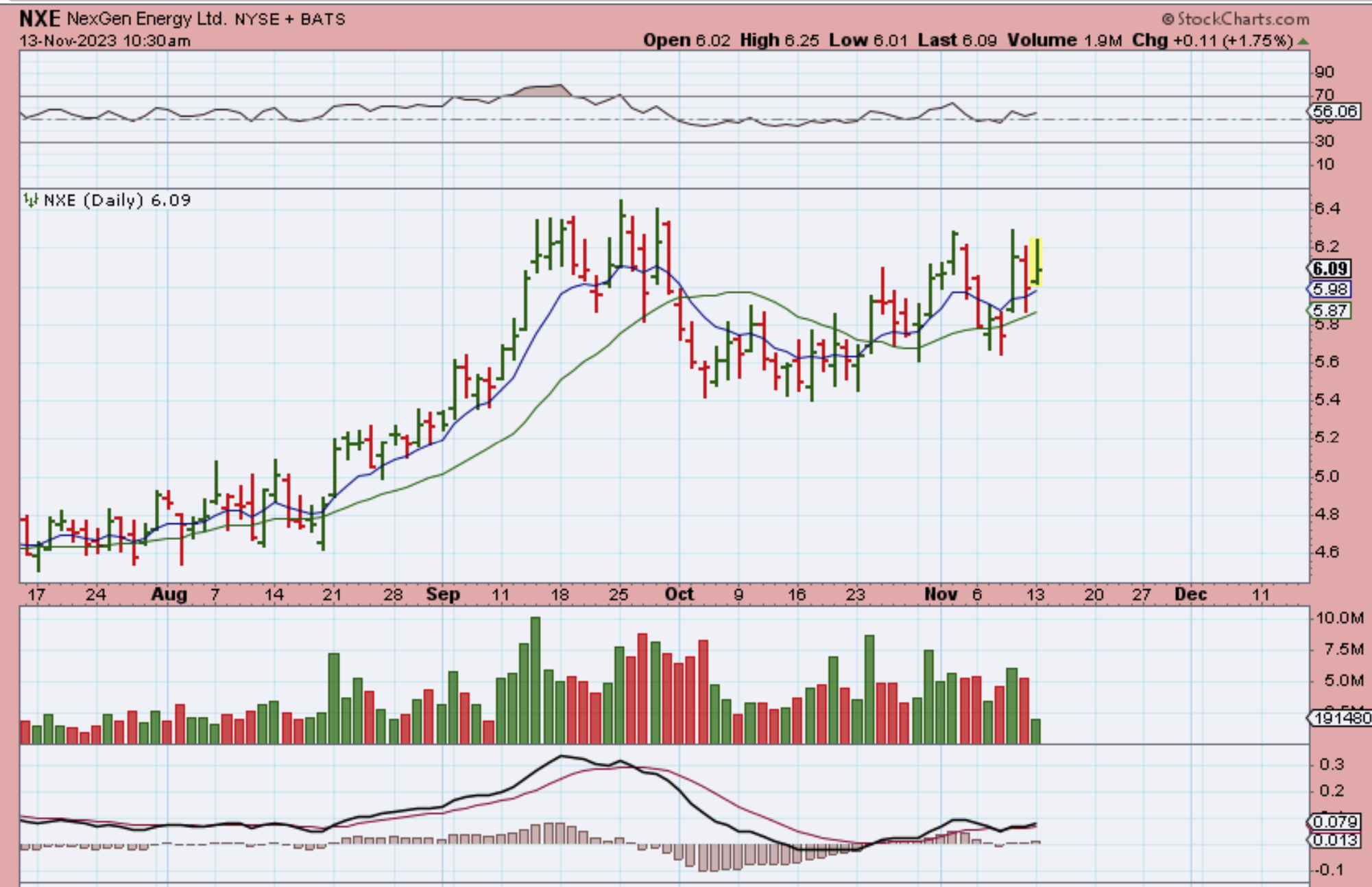The height and width of the screenshot is (887, 1372).
Task: Click the StockCharts.com copyright watermark
Action: click(1236, 19)
